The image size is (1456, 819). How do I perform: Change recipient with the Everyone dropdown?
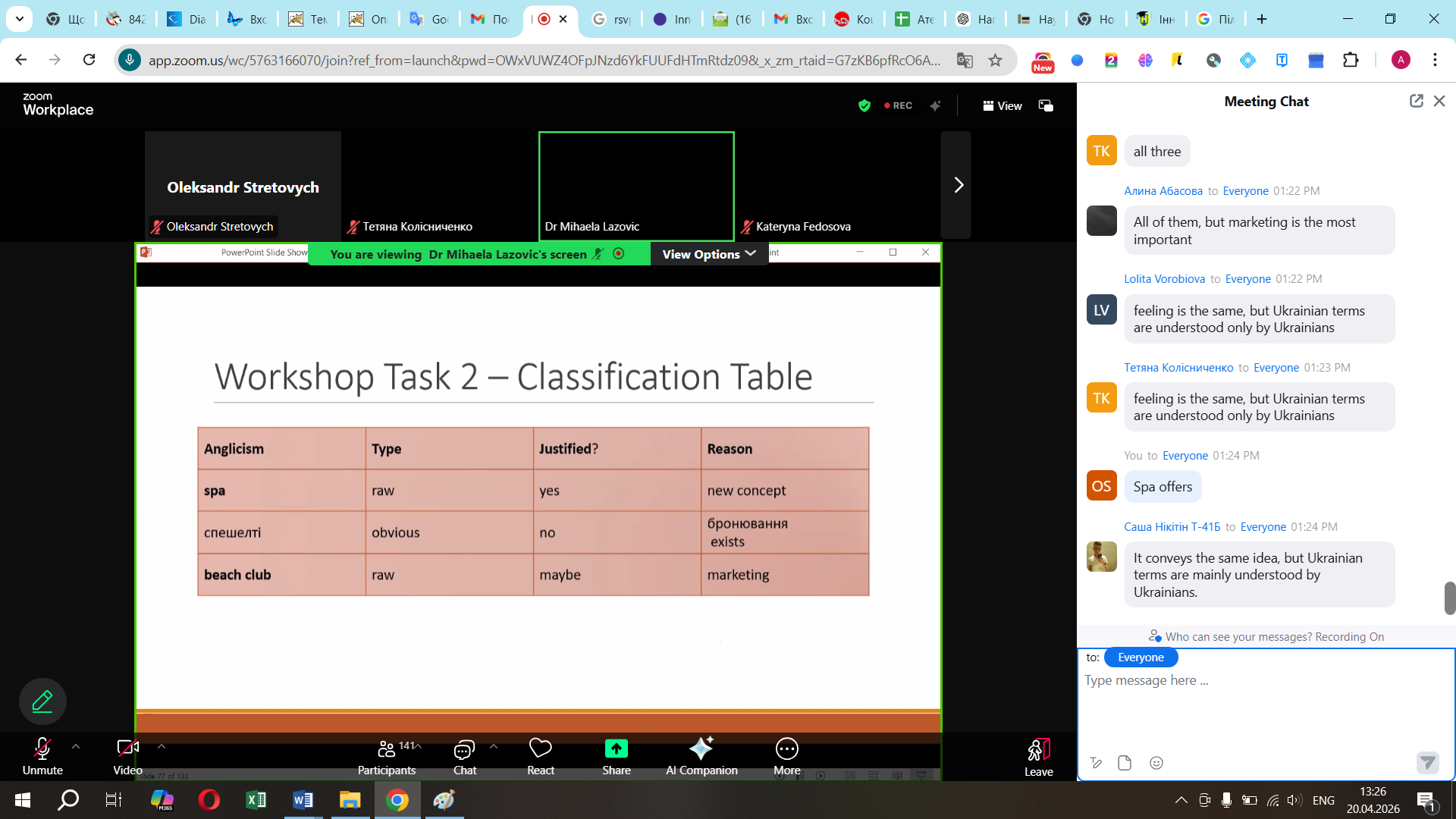(x=1140, y=657)
